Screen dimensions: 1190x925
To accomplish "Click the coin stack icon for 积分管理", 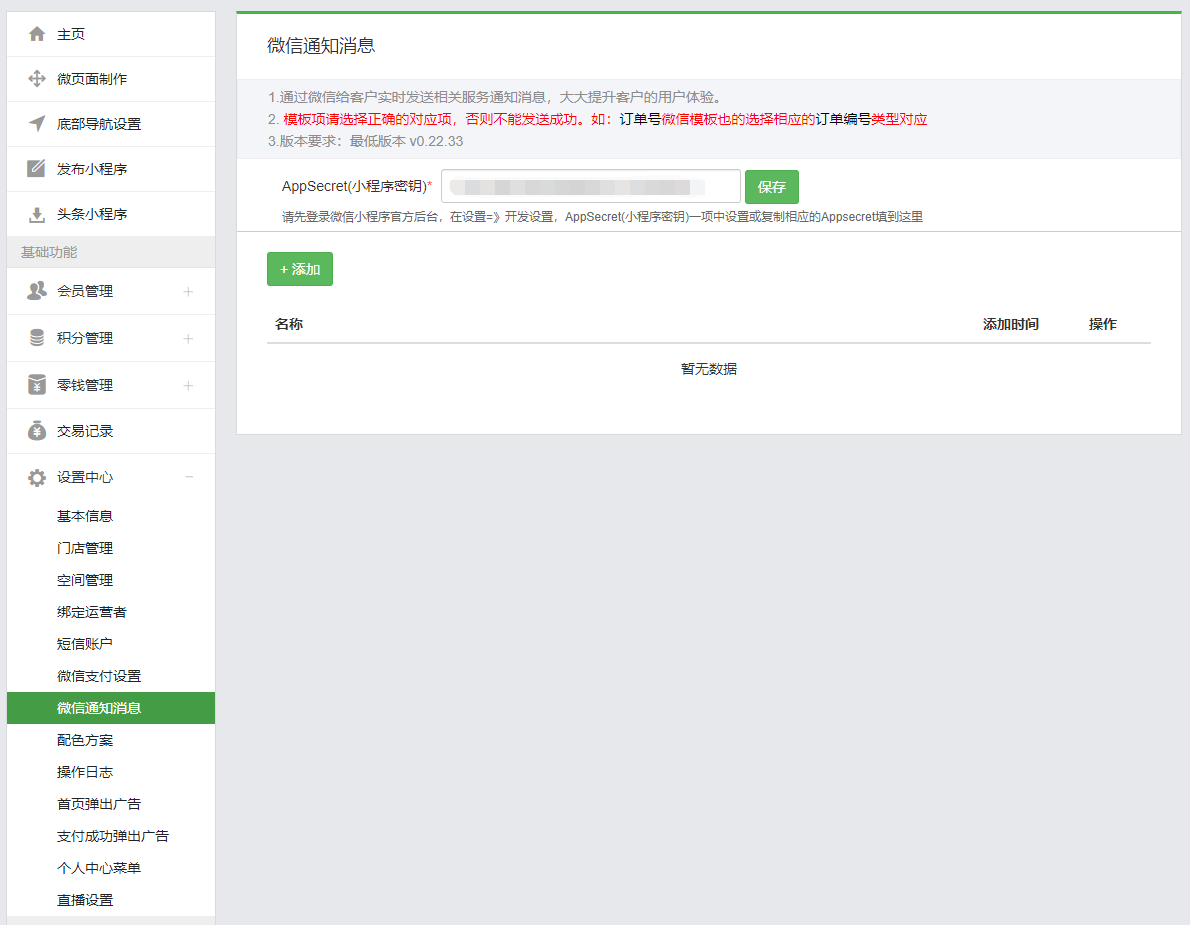I will [36, 338].
